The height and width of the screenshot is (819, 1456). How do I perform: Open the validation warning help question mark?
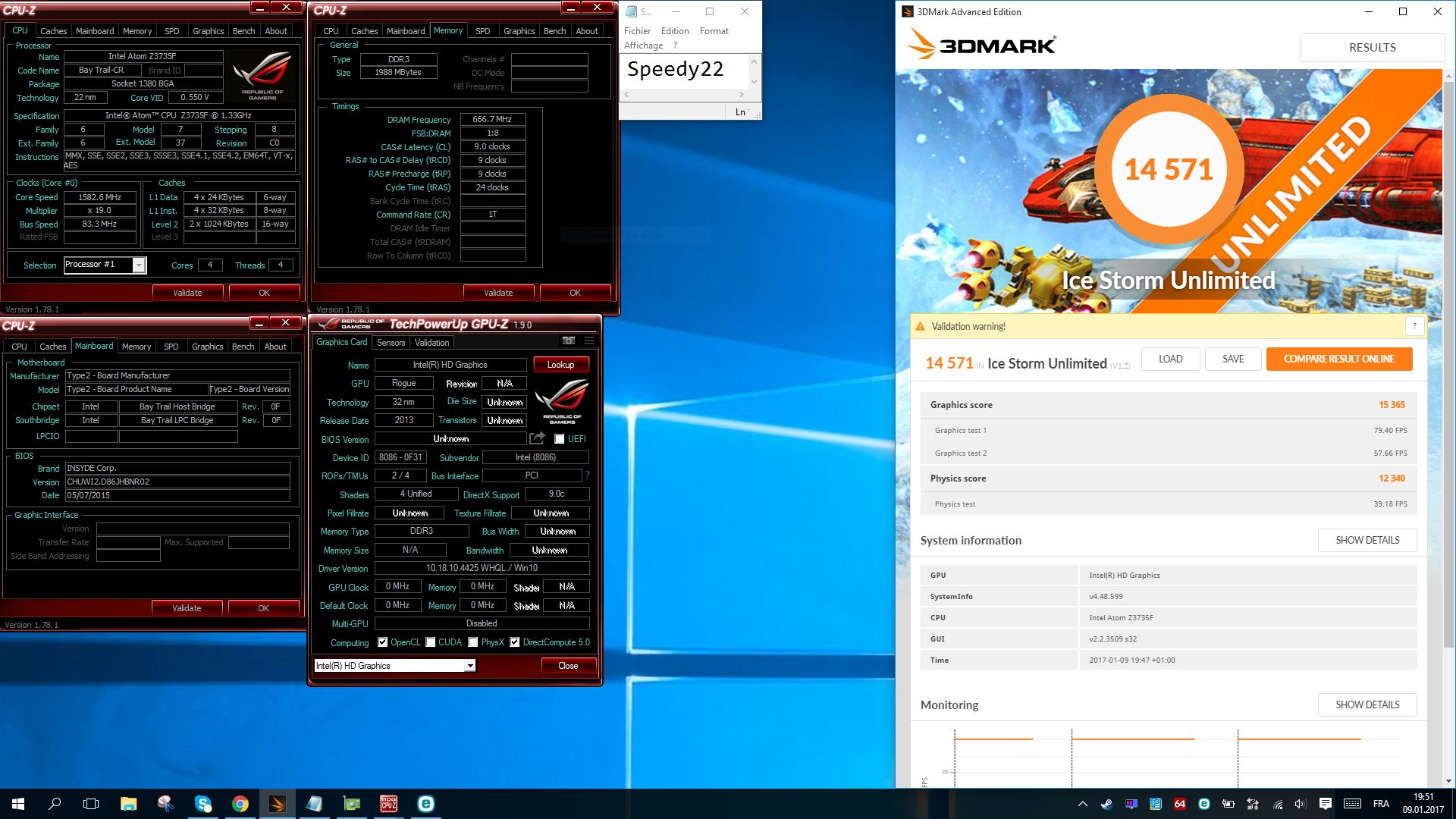(1414, 326)
